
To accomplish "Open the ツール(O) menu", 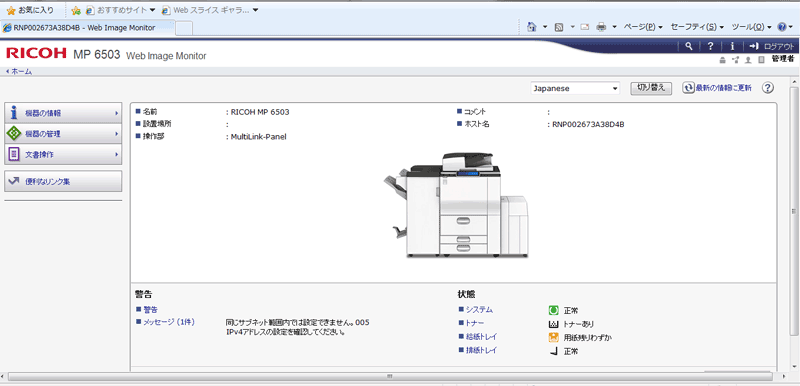I will click(751, 27).
